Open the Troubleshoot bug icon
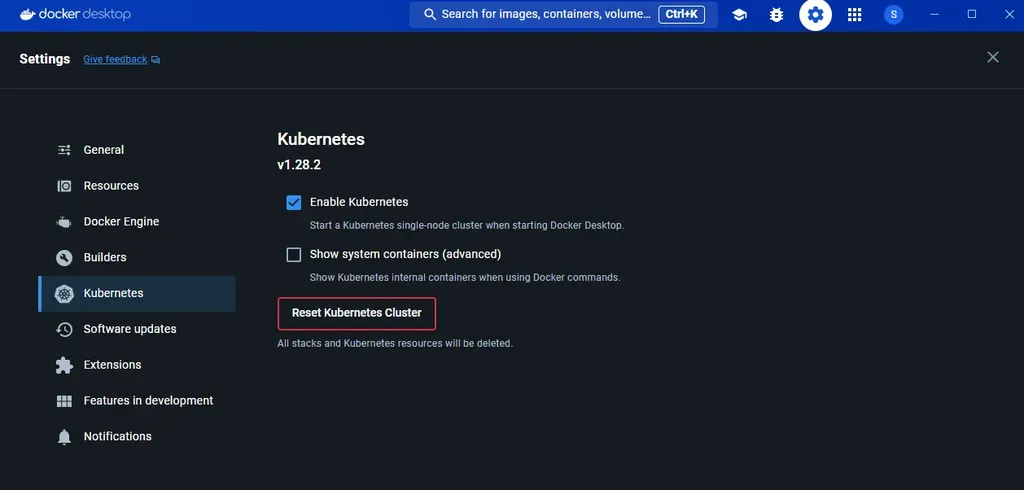The height and width of the screenshot is (490, 1024). click(776, 15)
